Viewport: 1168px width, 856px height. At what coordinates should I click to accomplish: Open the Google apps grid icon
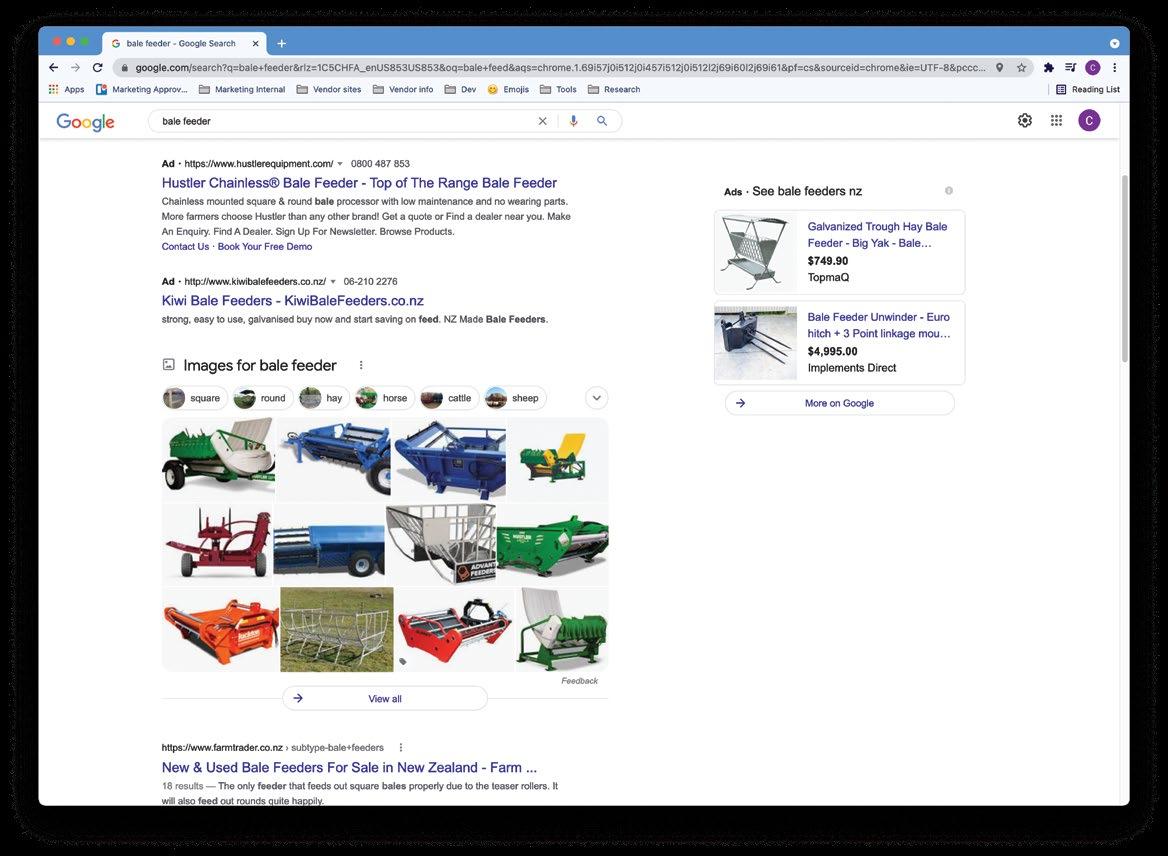(1056, 121)
